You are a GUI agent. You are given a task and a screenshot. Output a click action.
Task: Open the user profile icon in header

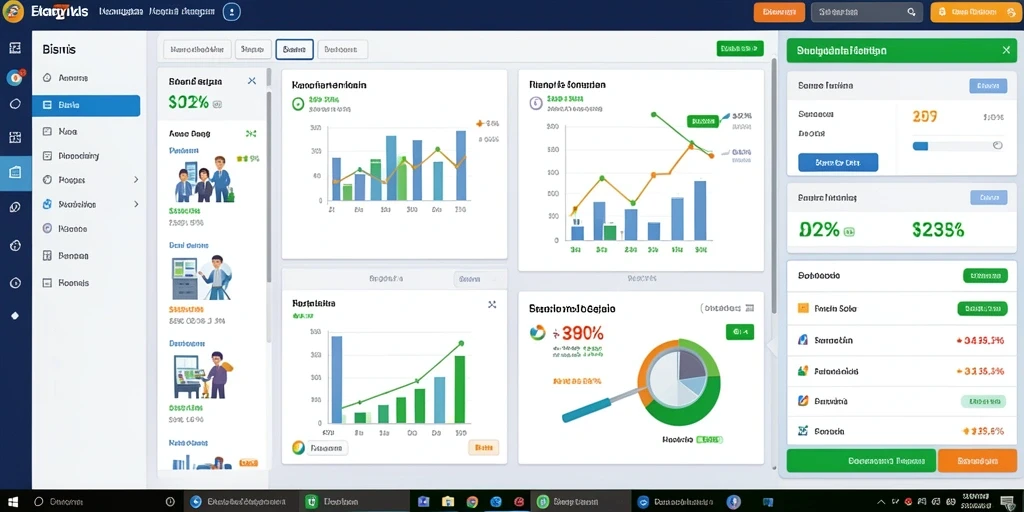click(x=232, y=12)
